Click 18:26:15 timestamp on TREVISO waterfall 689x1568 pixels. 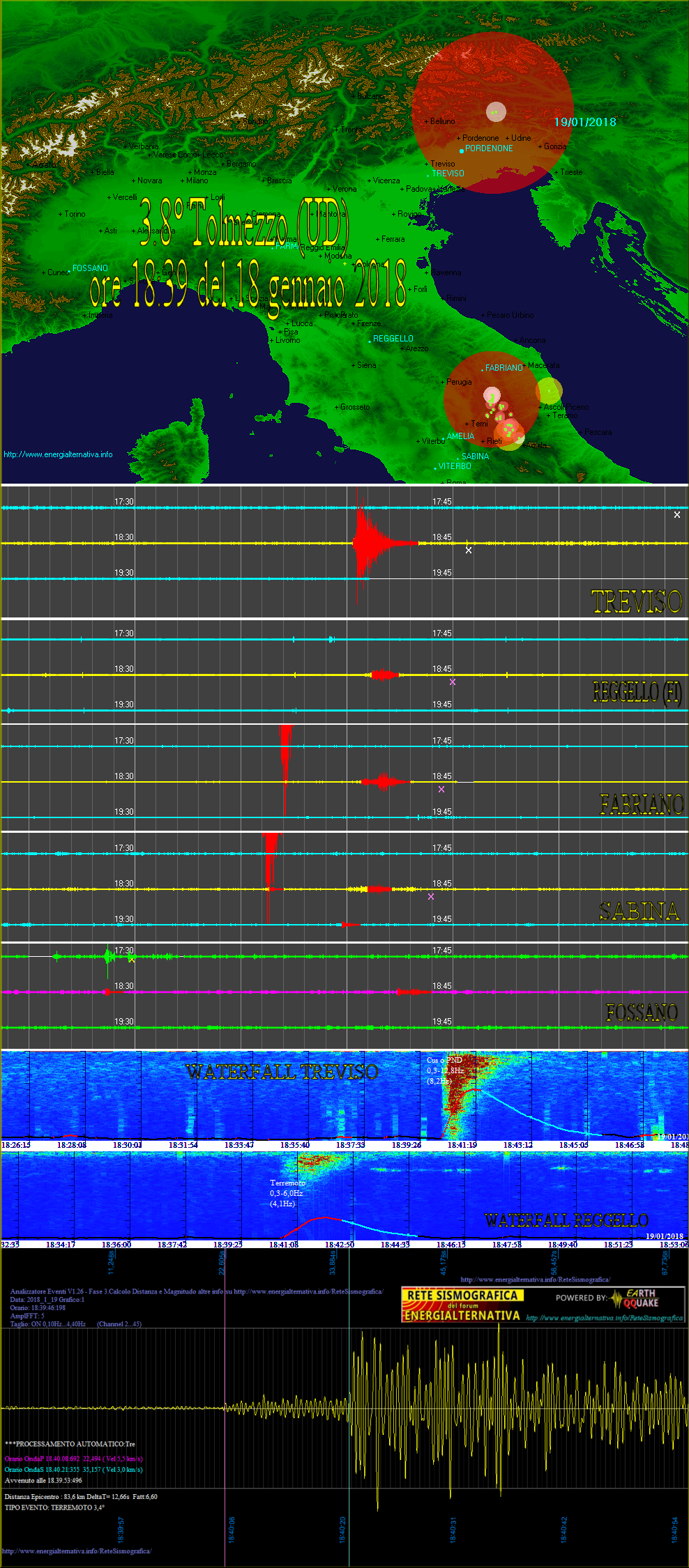pyautogui.click(x=16, y=1145)
